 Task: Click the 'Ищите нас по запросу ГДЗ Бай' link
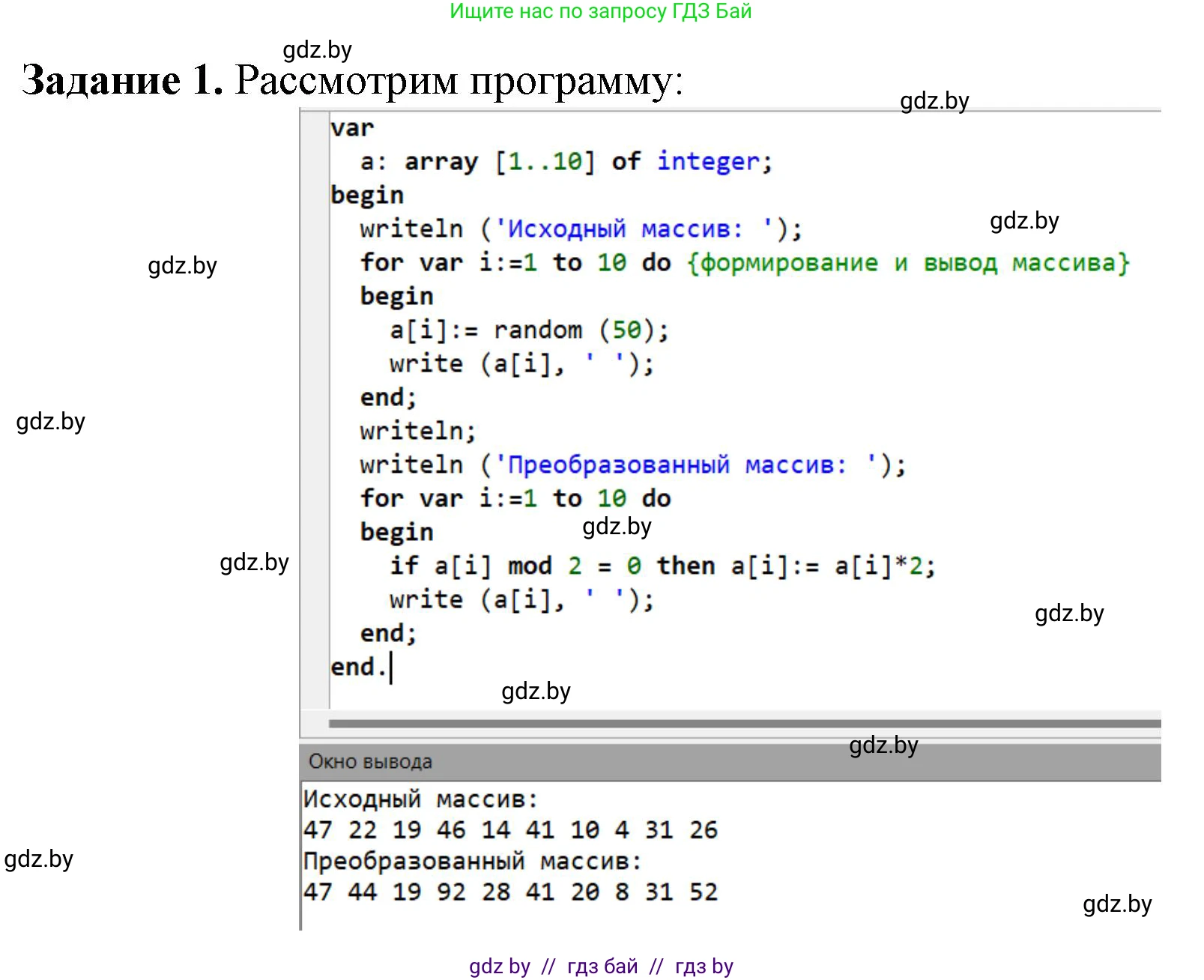point(600,11)
